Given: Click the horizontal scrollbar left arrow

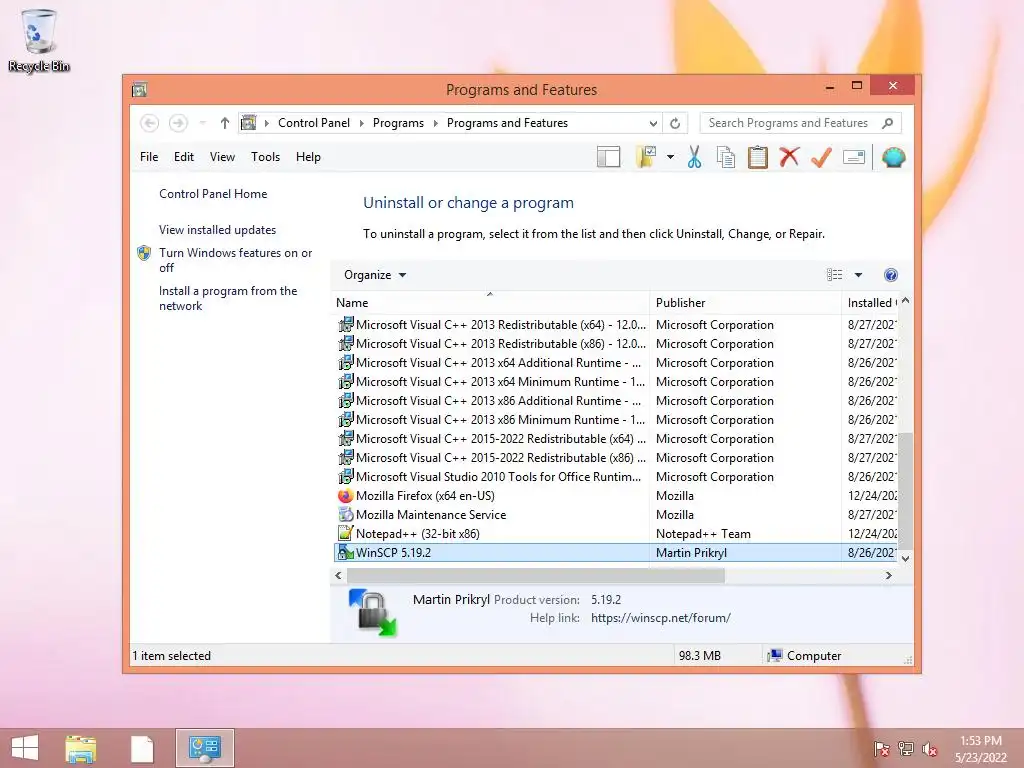Looking at the screenshot, I should (x=338, y=575).
